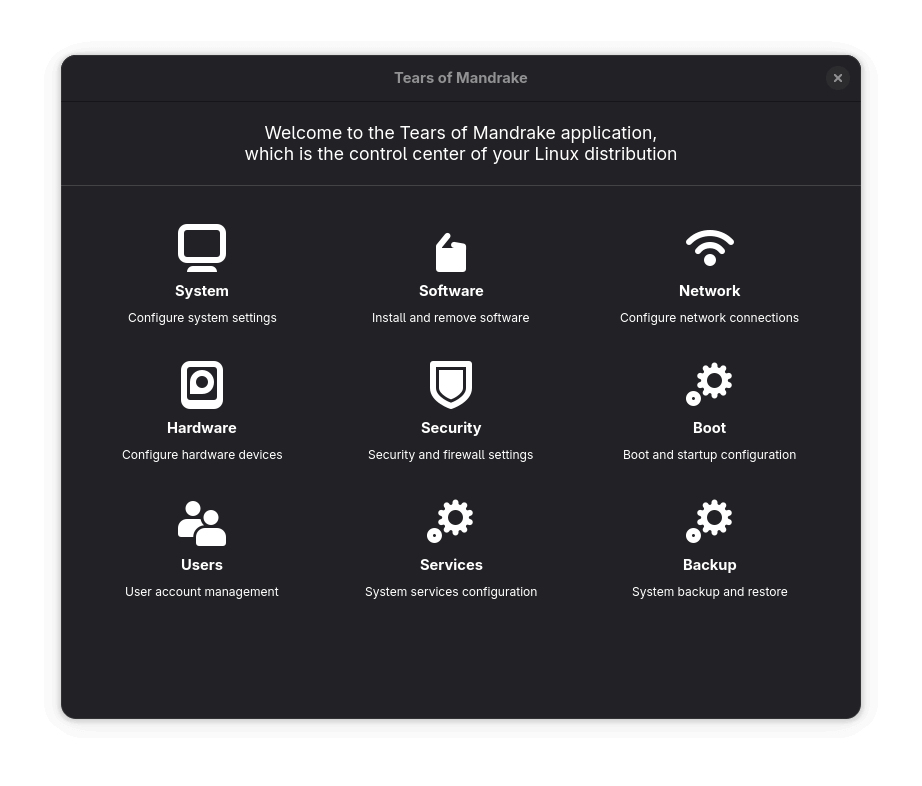The width and height of the screenshot is (922, 786).
Task: Click "User account management" description
Action: pos(202,592)
